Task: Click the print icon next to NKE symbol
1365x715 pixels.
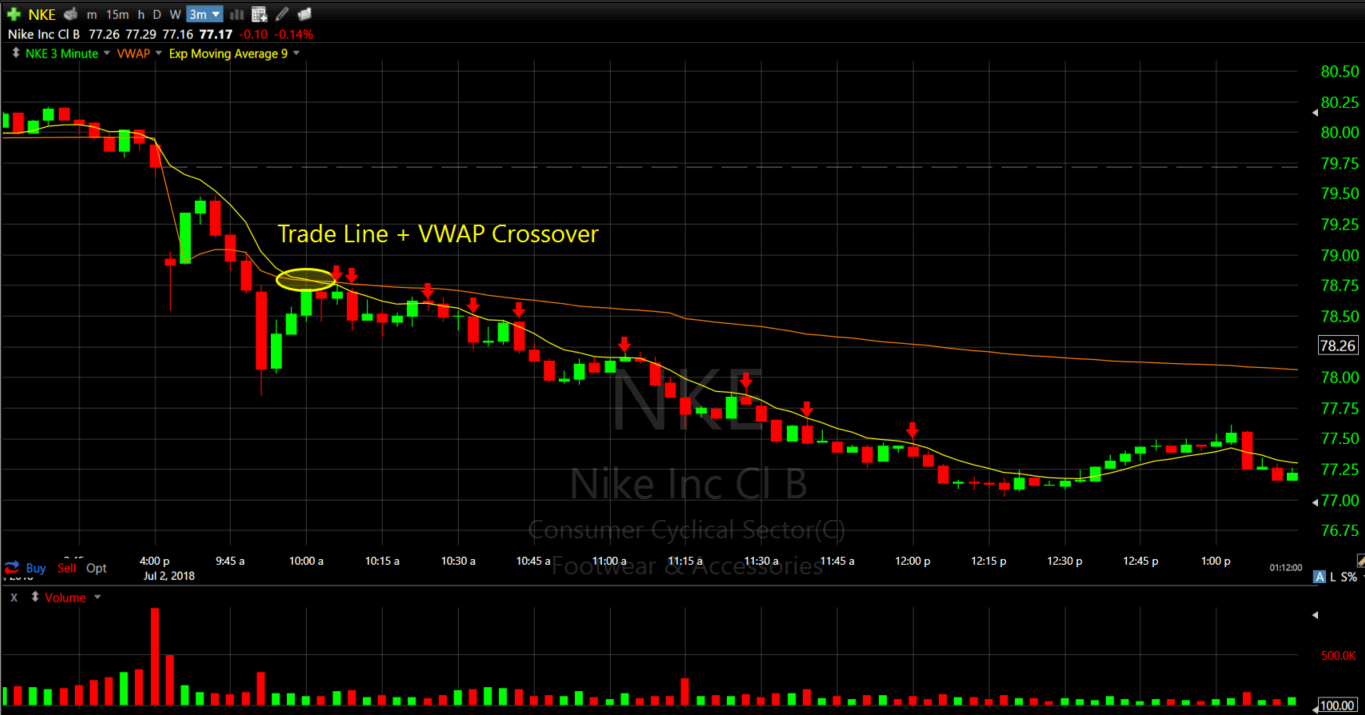Action: tap(70, 14)
